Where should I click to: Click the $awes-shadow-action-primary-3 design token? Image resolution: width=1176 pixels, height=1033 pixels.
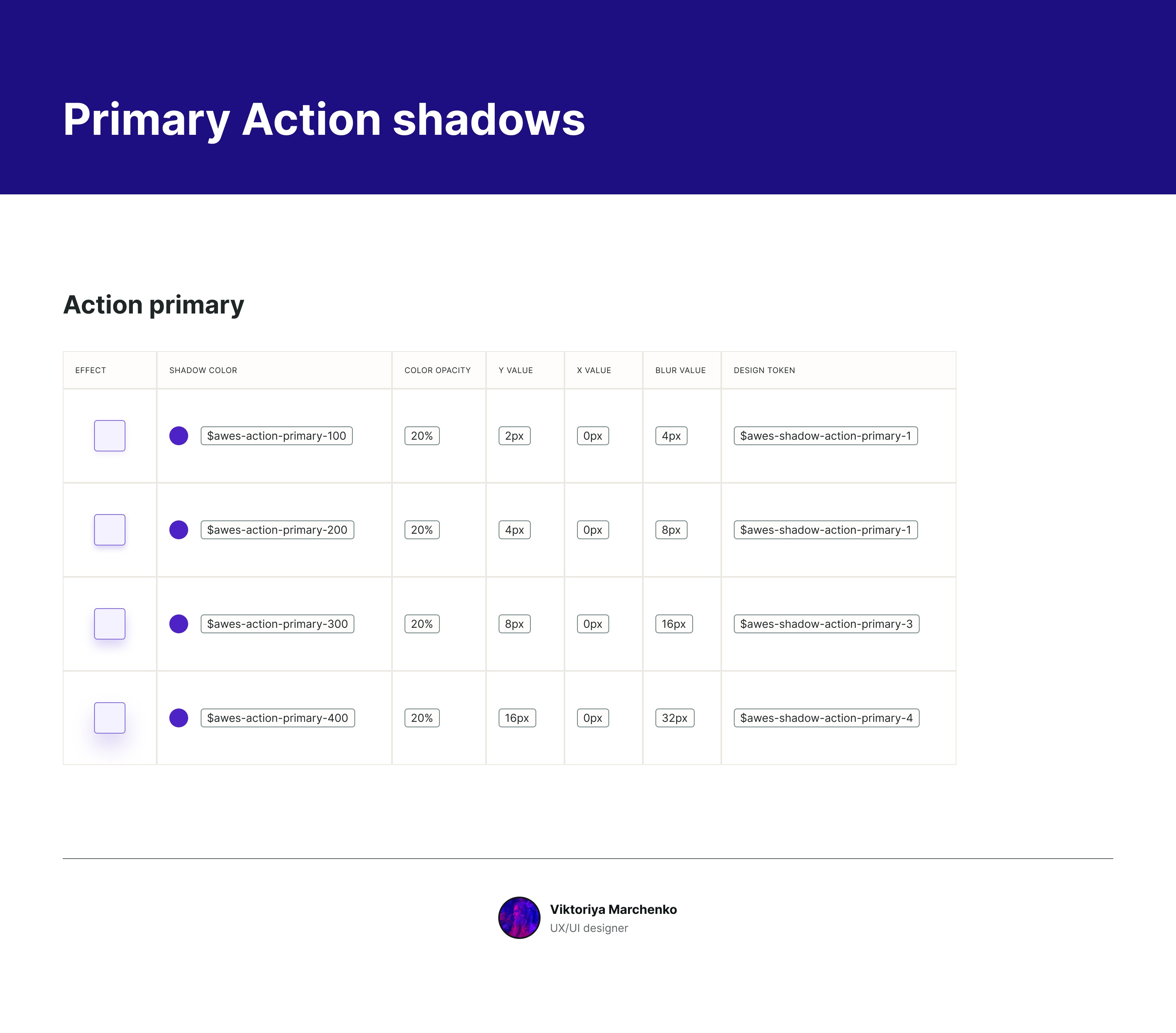tap(826, 624)
